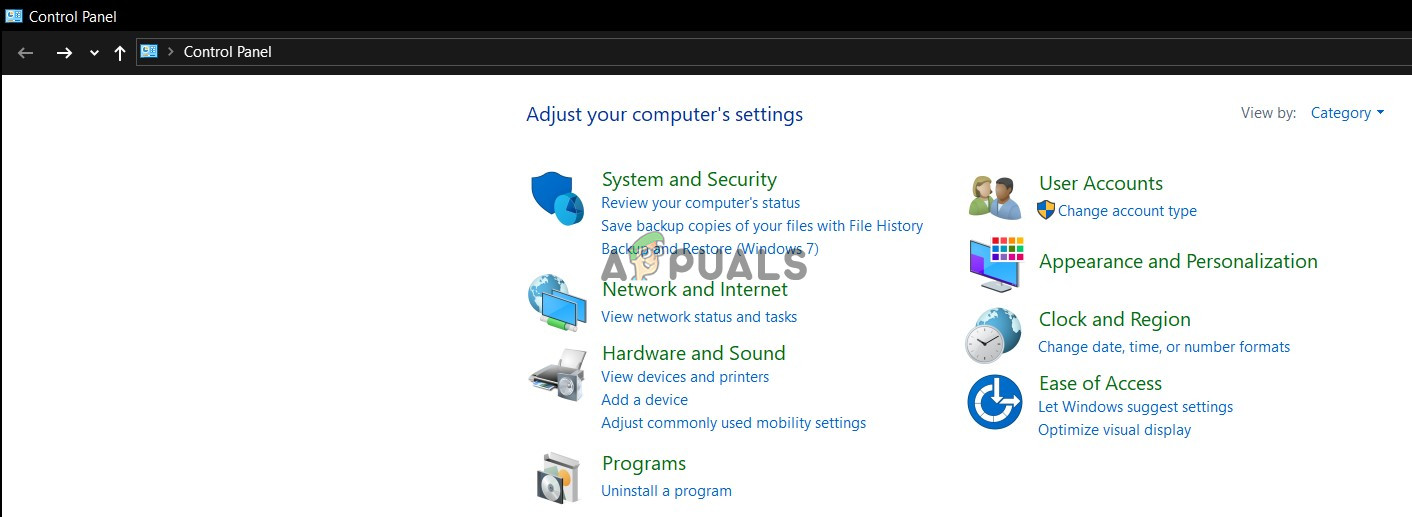Click Change account type link
1412x517 pixels.
coord(1127,211)
